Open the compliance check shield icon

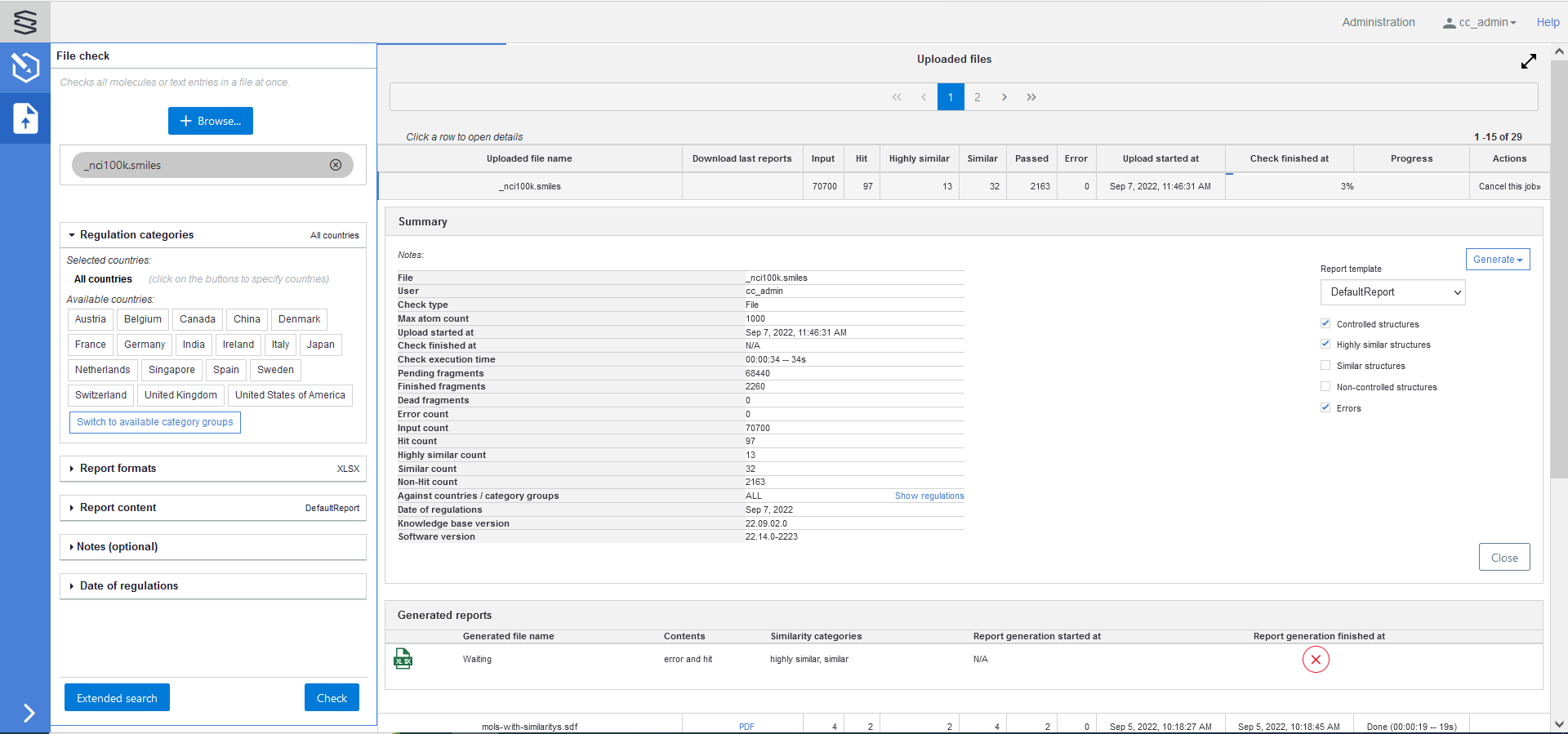pos(25,67)
